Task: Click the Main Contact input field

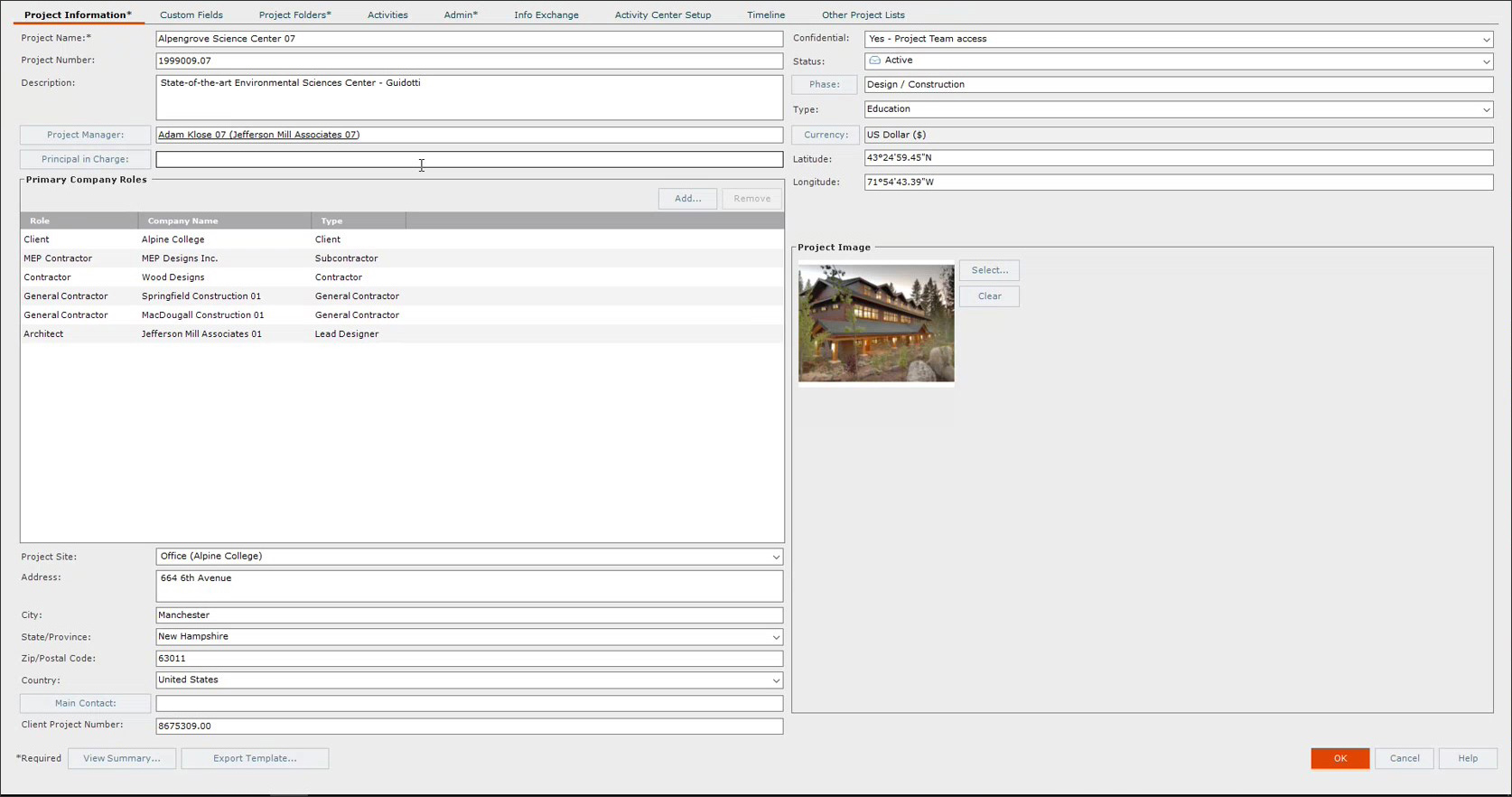Action: (x=469, y=703)
